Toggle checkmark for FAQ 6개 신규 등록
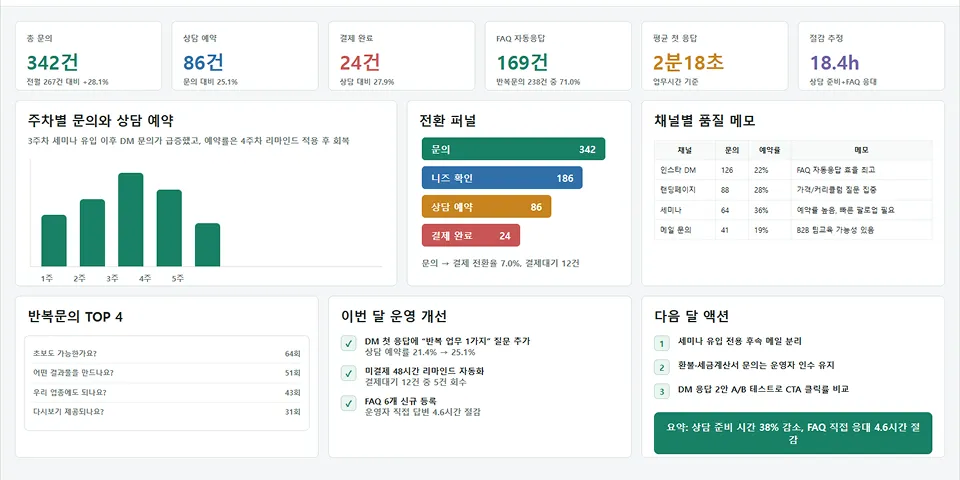 click(x=348, y=403)
